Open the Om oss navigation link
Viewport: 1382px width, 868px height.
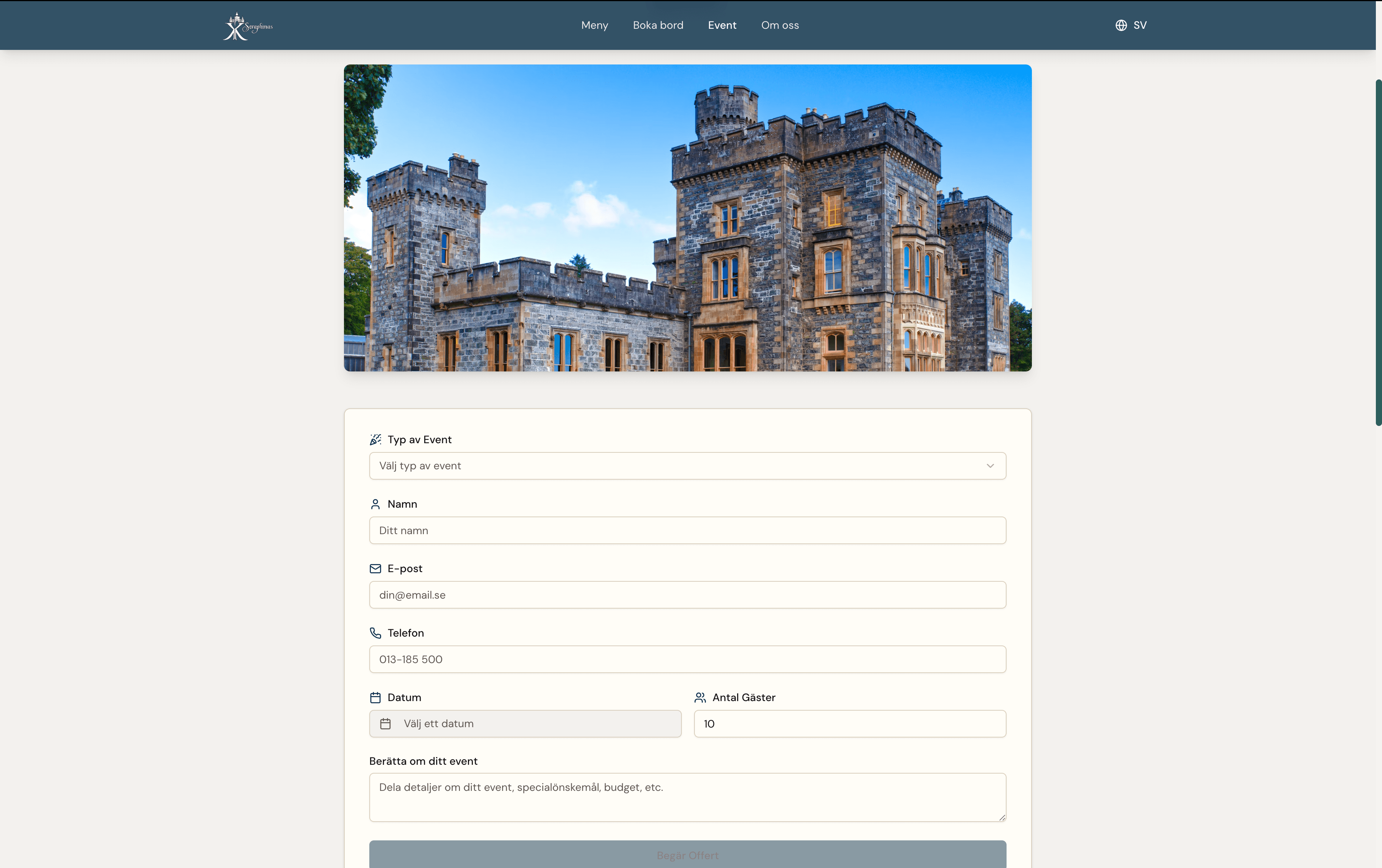(x=779, y=25)
